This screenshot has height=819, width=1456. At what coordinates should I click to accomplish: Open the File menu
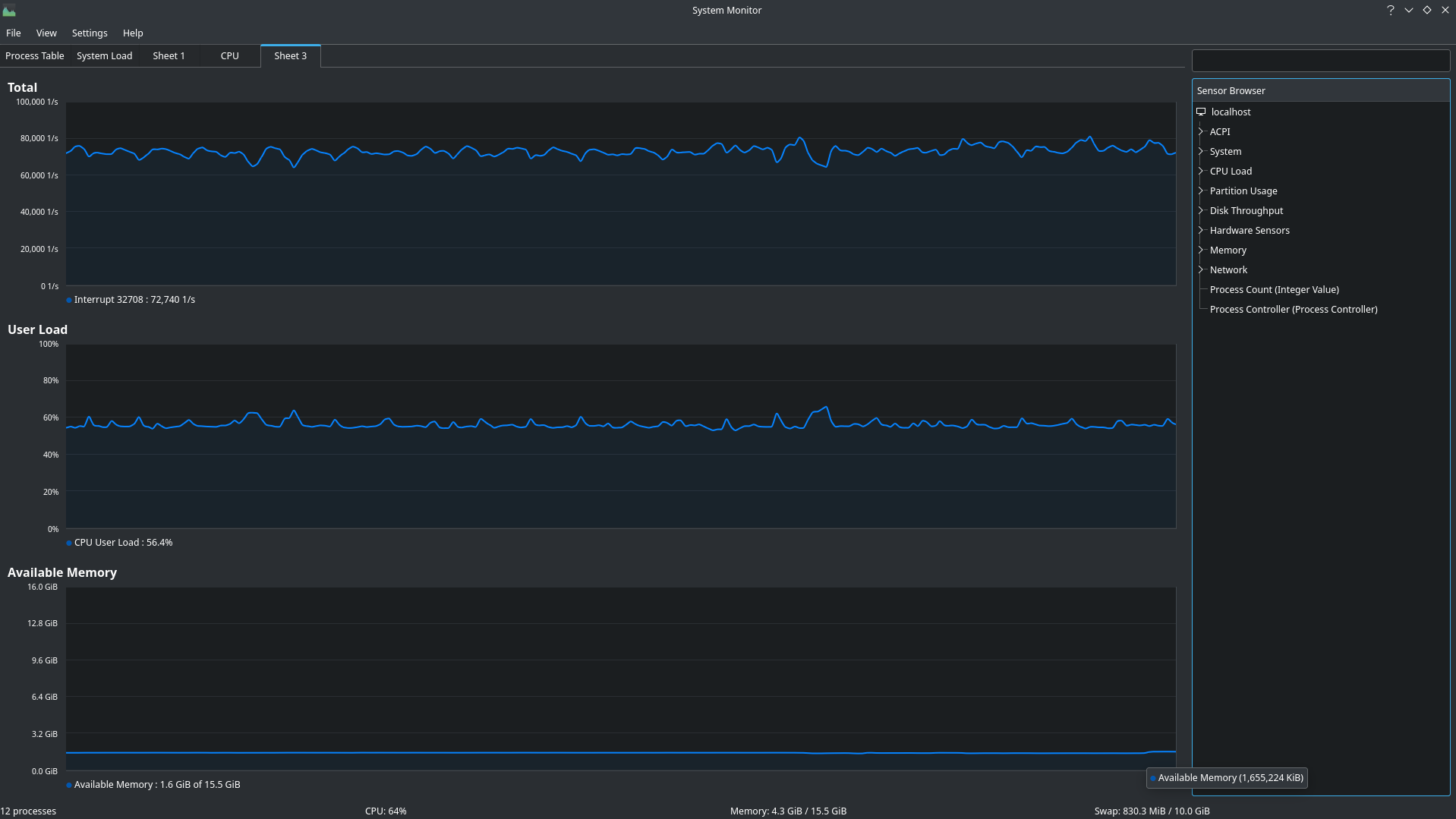[x=14, y=33]
